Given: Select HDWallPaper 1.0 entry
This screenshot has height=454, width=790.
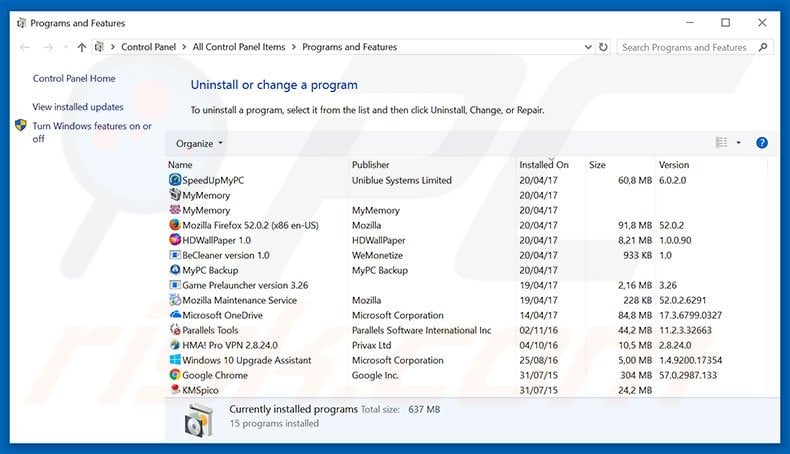Looking at the screenshot, I should pyautogui.click(x=217, y=240).
